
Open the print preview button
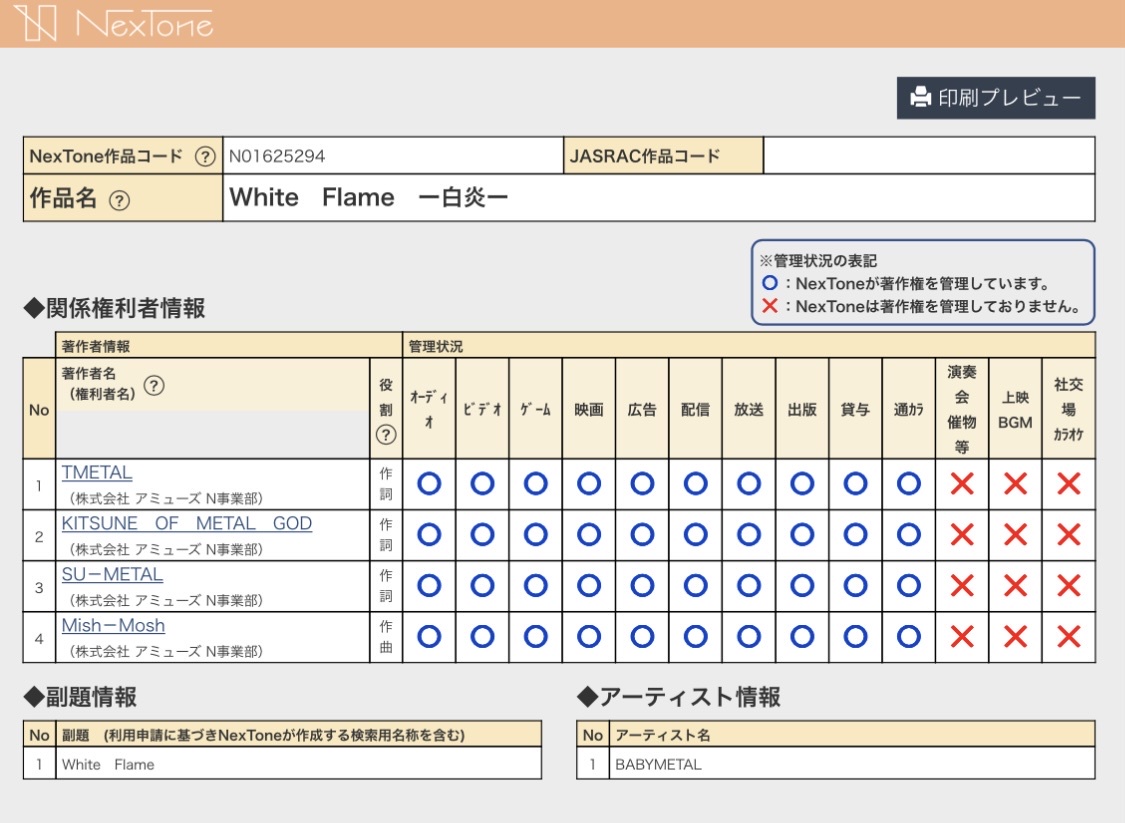[995, 98]
